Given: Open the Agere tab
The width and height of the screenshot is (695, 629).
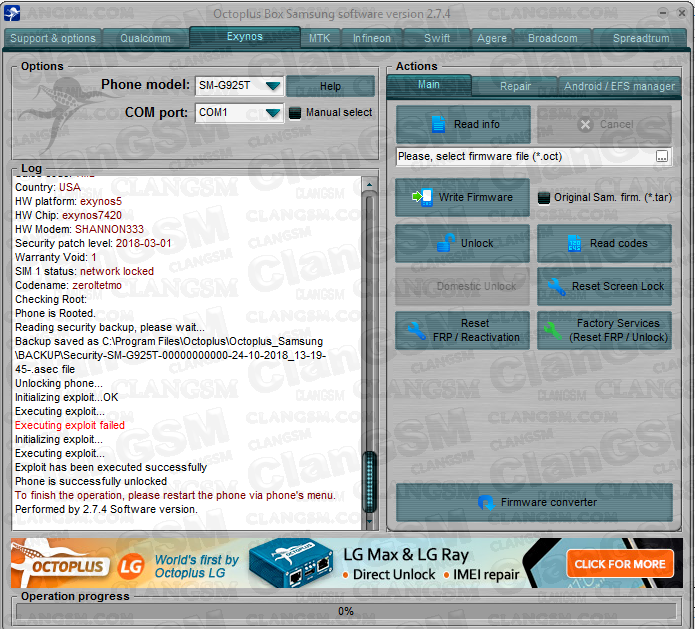Looking at the screenshot, I should coord(492,38).
